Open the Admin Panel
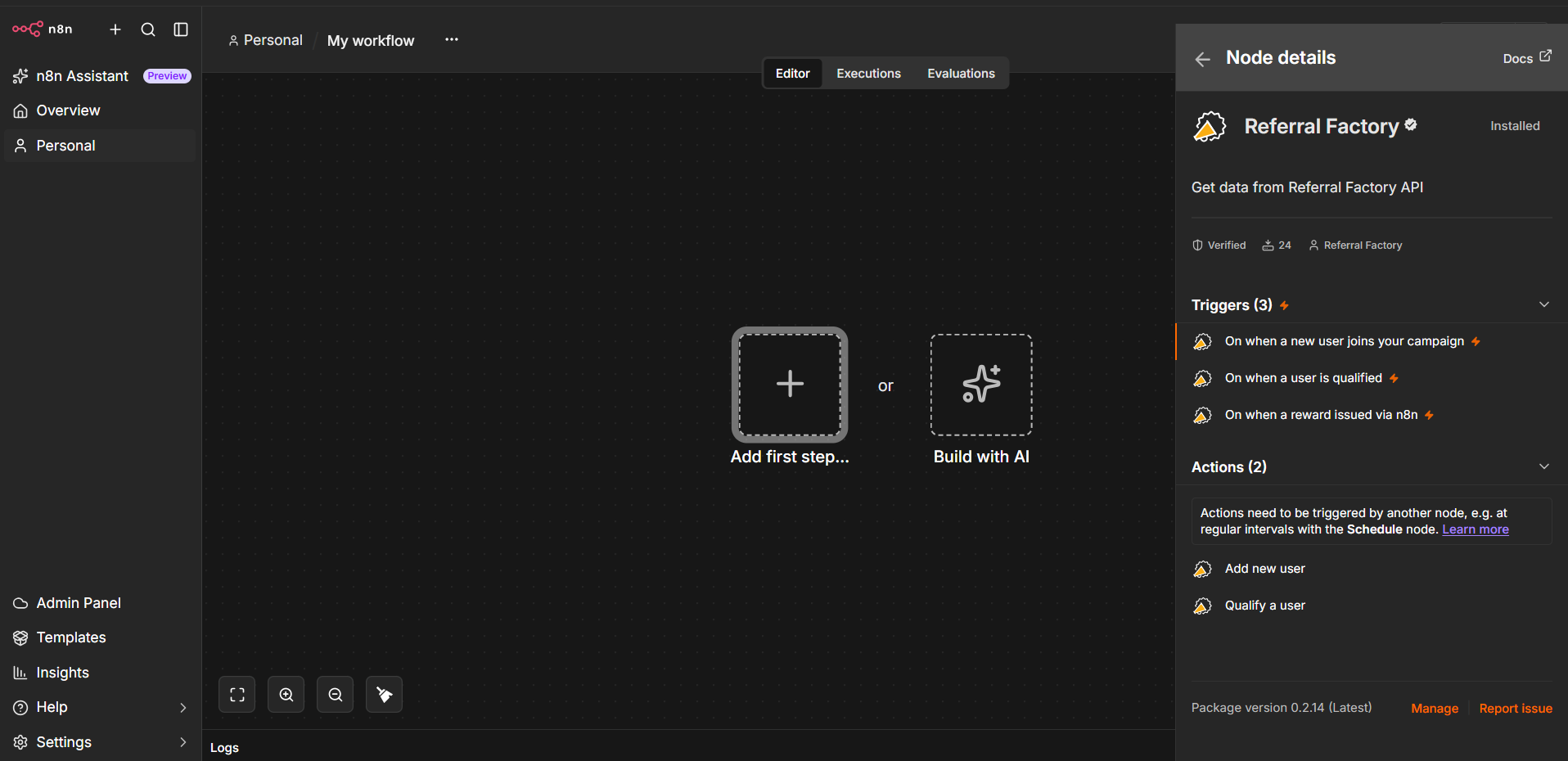 pyautogui.click(x=101, y=603)
